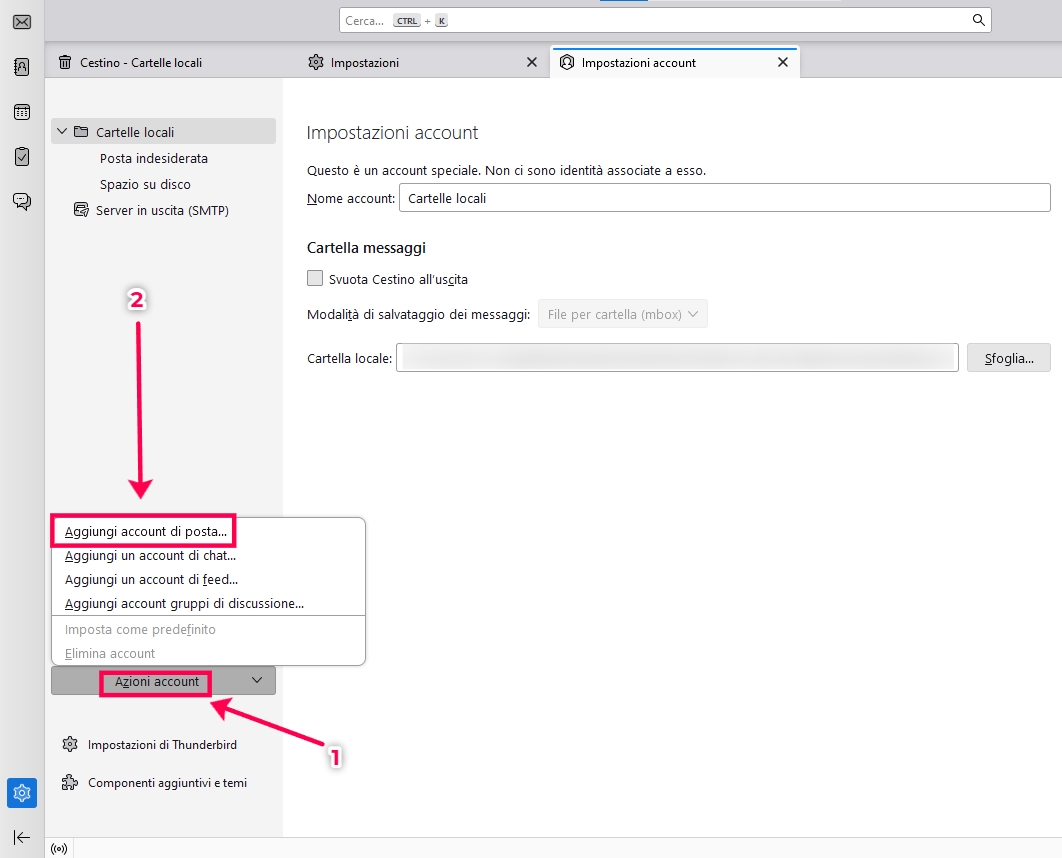The width and height of the screenshot is (1062, 858).
Task: Select the Impostazioni account tab
Action: [x=676, y=62]
